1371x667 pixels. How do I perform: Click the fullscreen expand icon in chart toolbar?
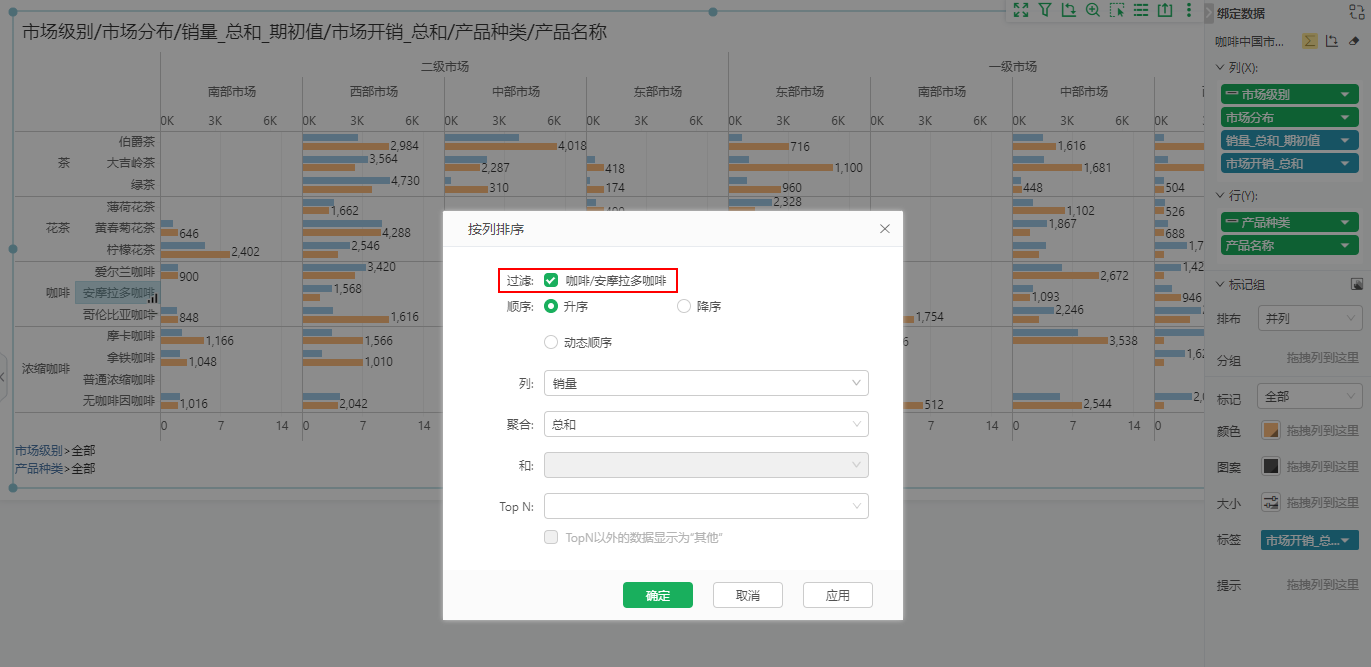(x=1020, y=10)
